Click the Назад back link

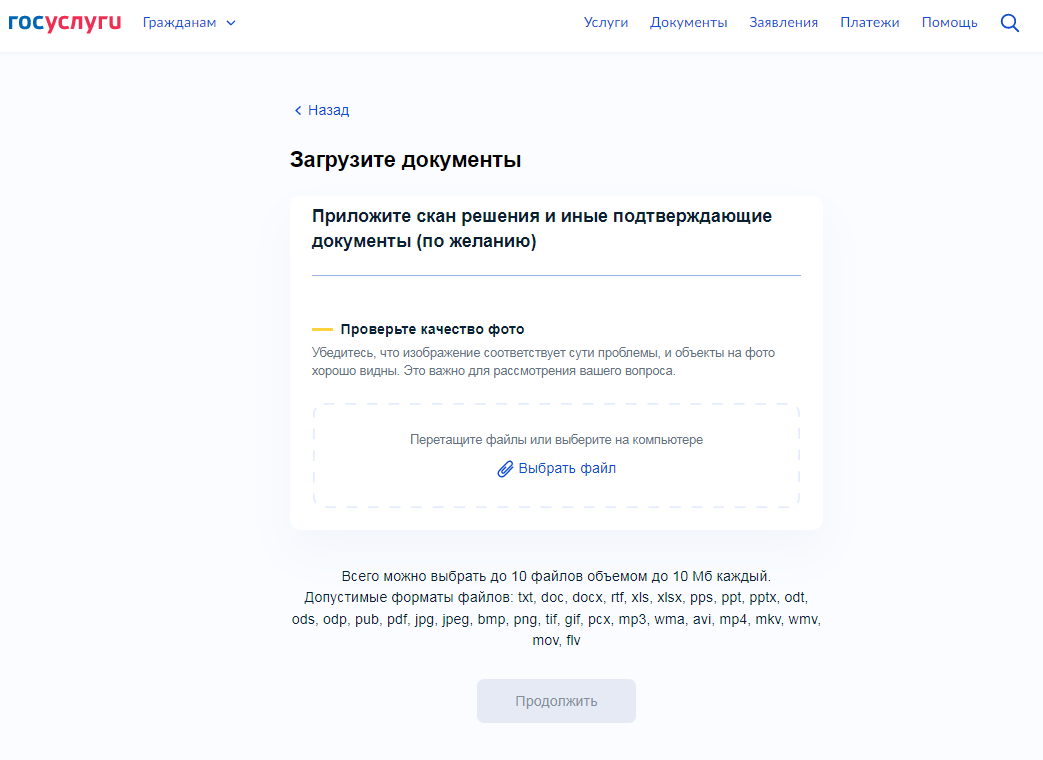point(328,110)
